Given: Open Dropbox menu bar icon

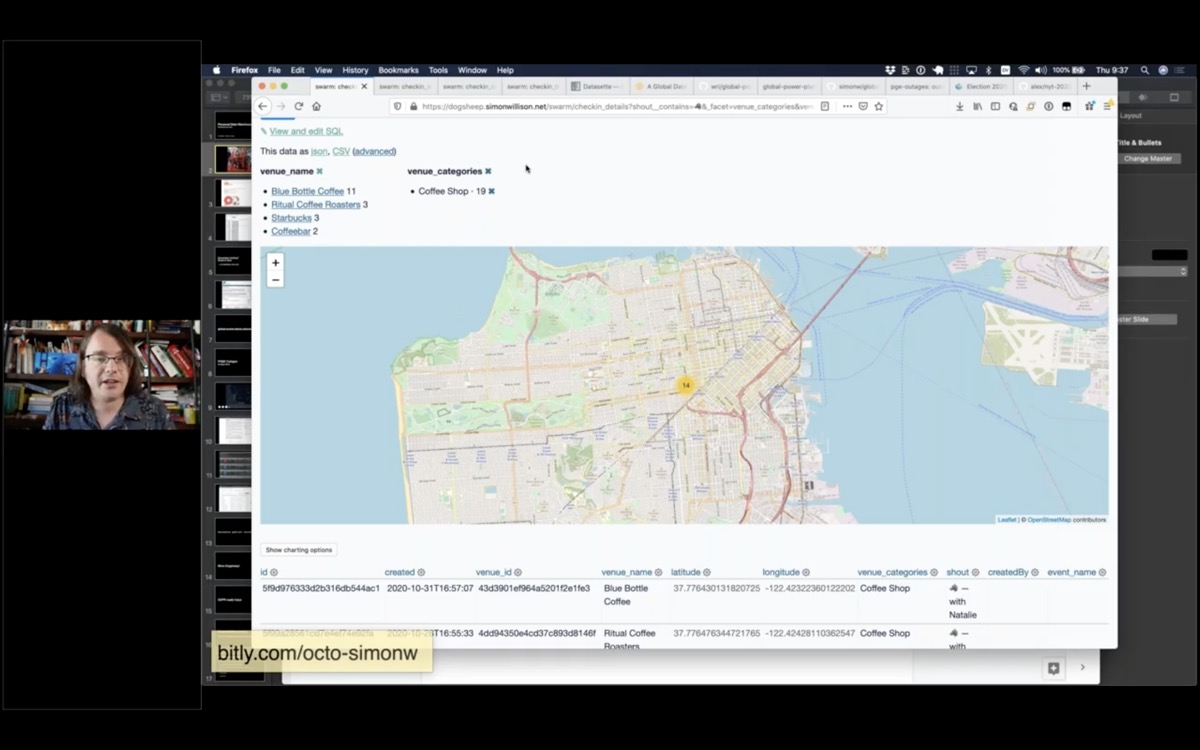Looking at the screenshot, I should click(890, 70).
